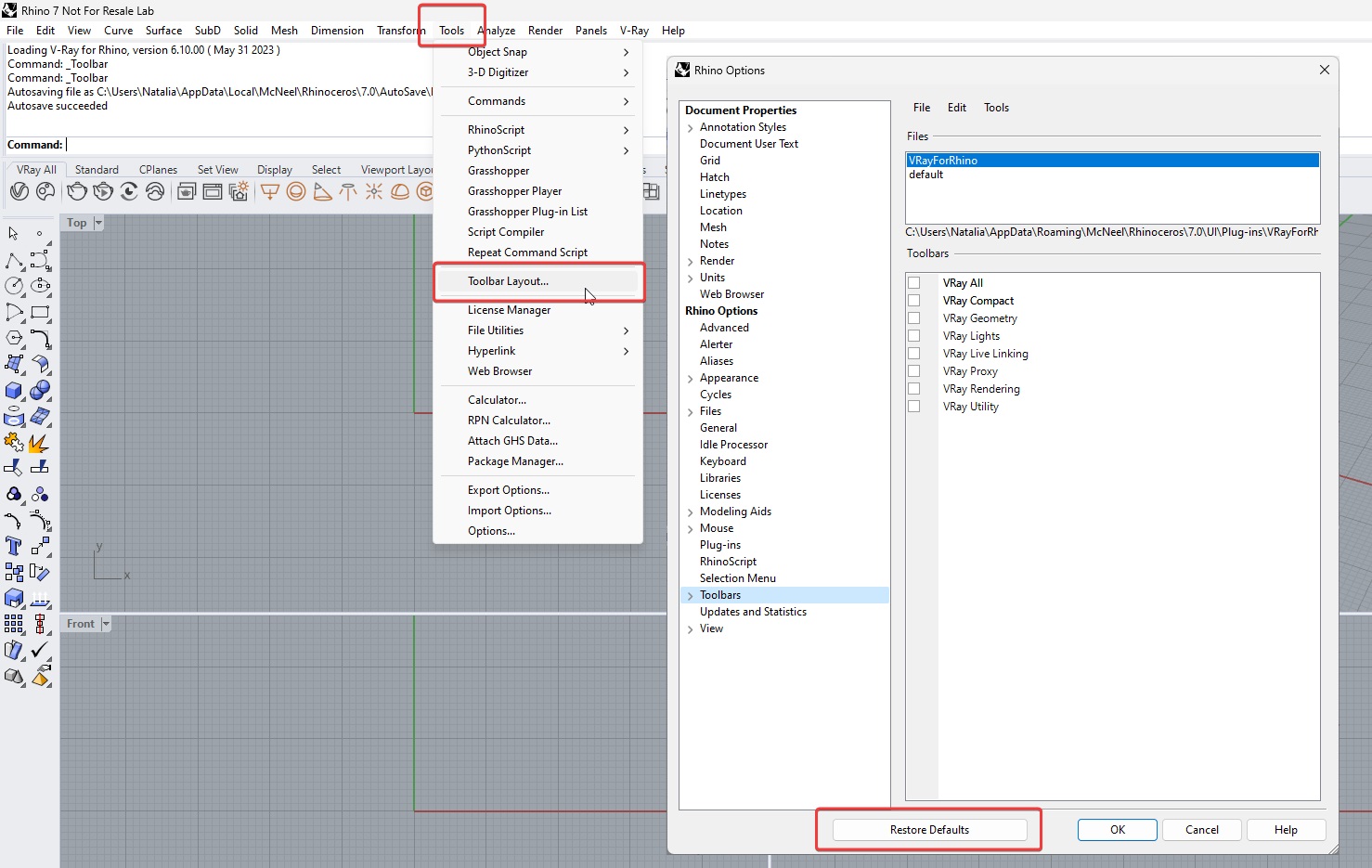The width and height of the screenshot is (1372, 868).
Task: Switch to the CPlanes toolbar tab
Action: coord(158,170)
